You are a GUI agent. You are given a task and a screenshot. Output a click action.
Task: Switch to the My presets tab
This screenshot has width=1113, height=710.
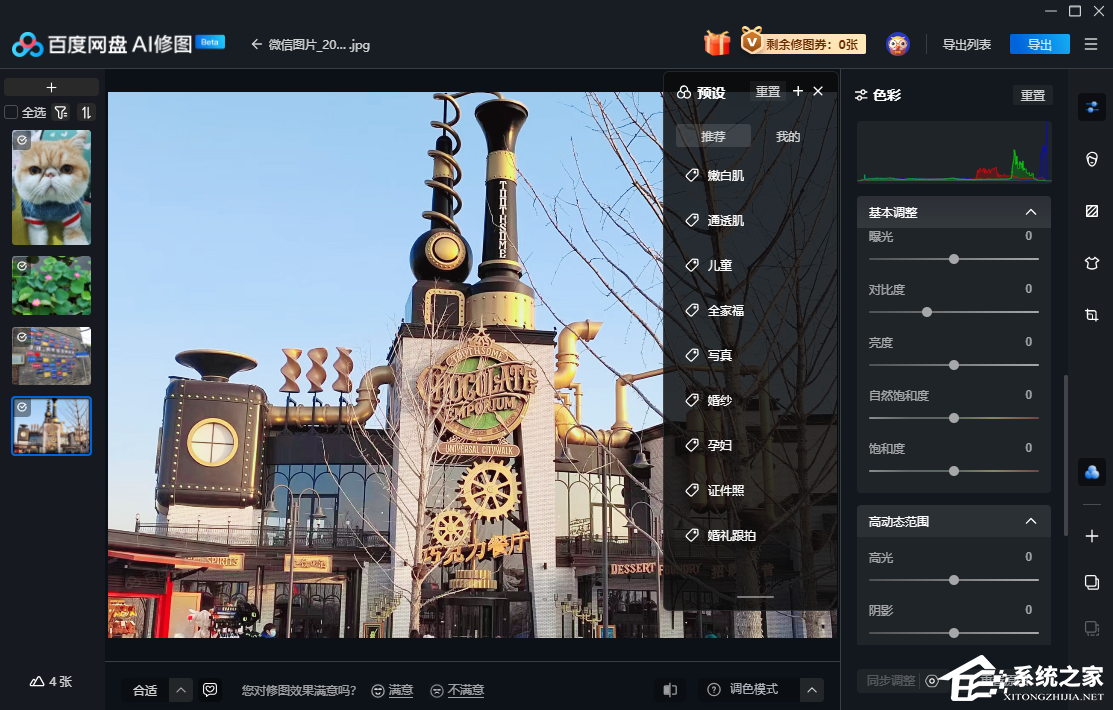click(x=788, y=136)
